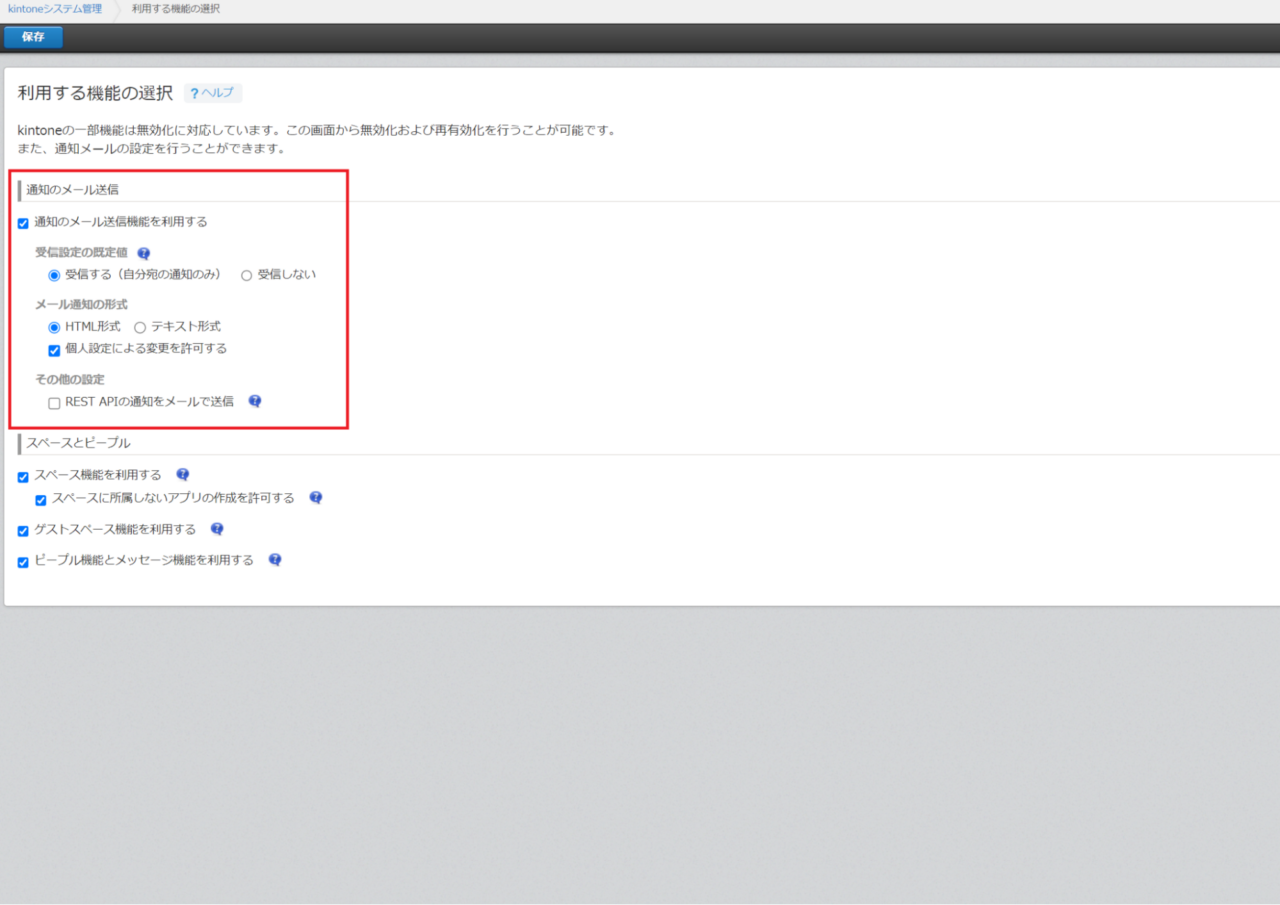
Task: Uncheck ゲストスペース機能を利用する
Action: tap(23, 531)
